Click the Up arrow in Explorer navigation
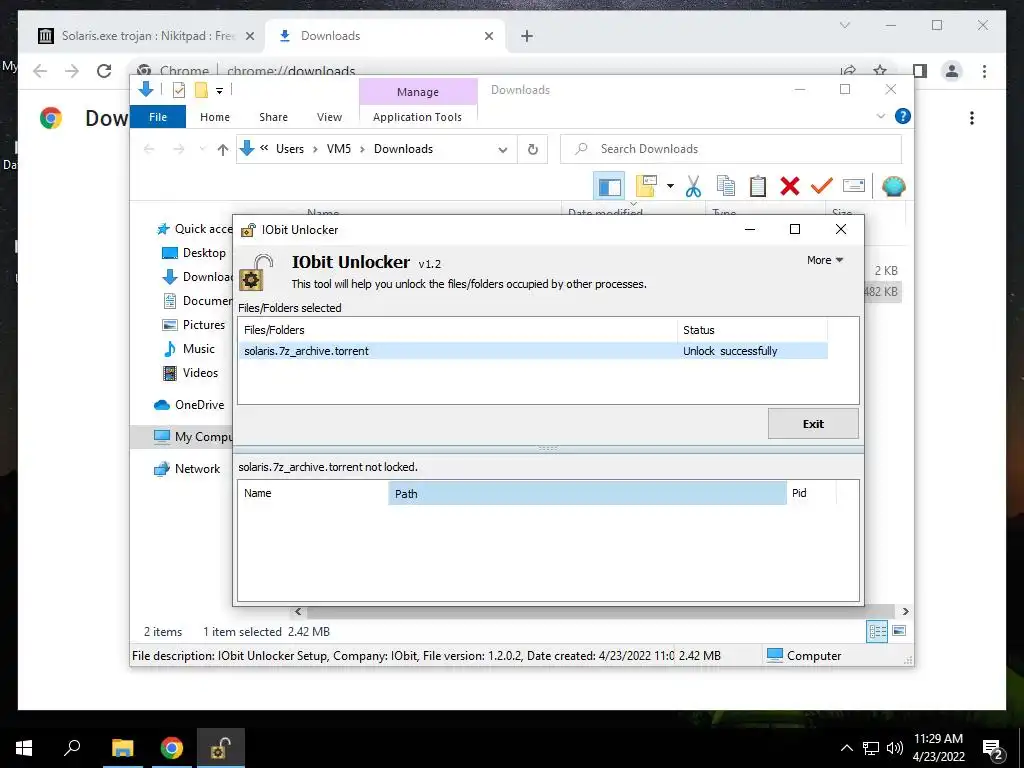 223,150
